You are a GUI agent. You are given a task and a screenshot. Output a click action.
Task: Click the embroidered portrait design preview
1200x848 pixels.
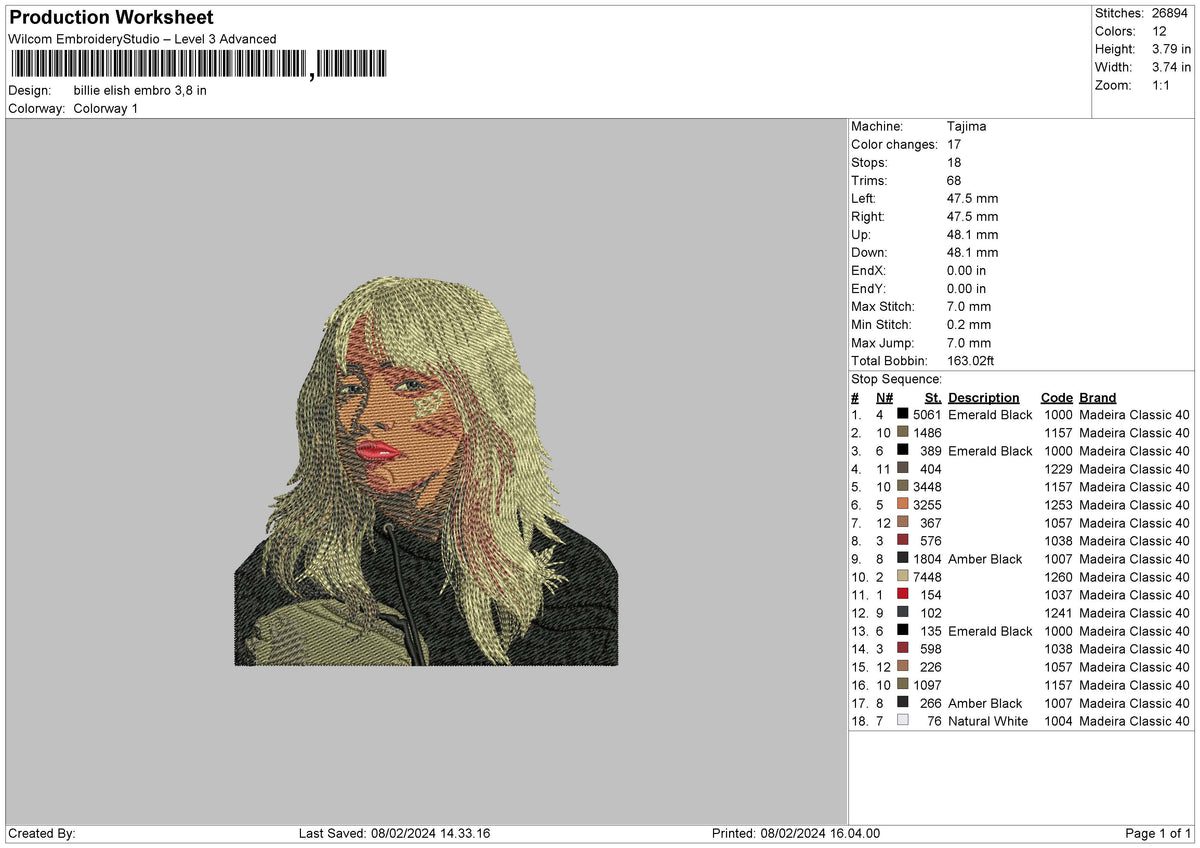[x=426, y=471]
